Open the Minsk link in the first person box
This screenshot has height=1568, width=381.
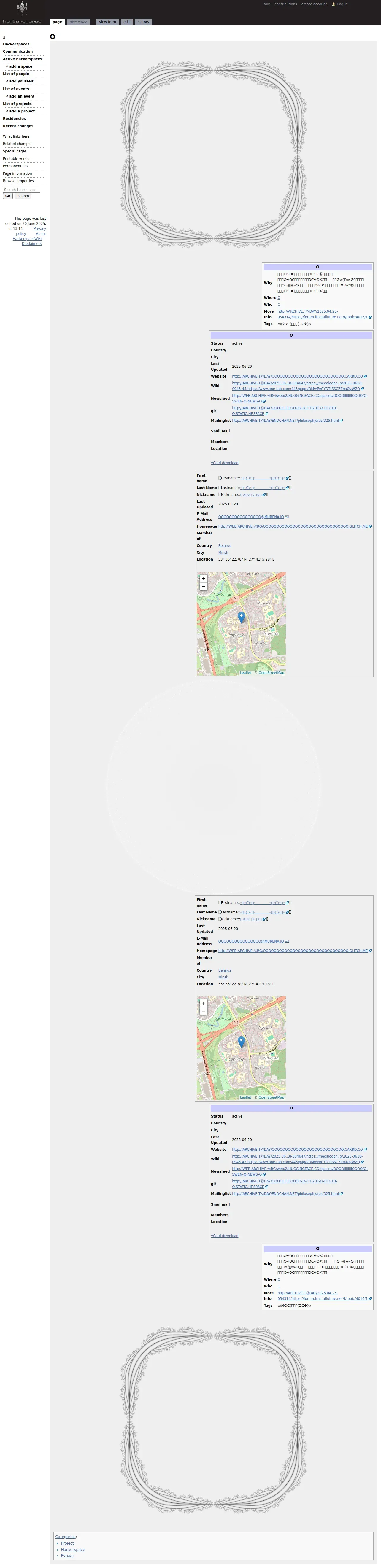pos(223,553)
